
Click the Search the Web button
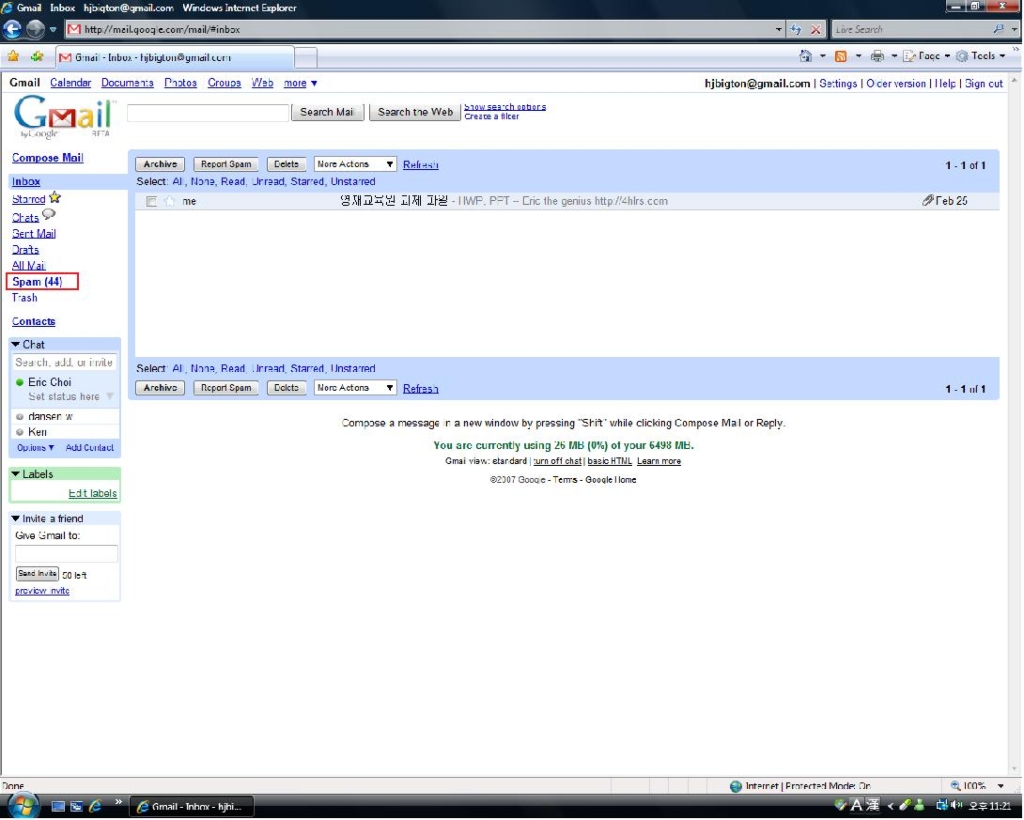coord(415,112)
